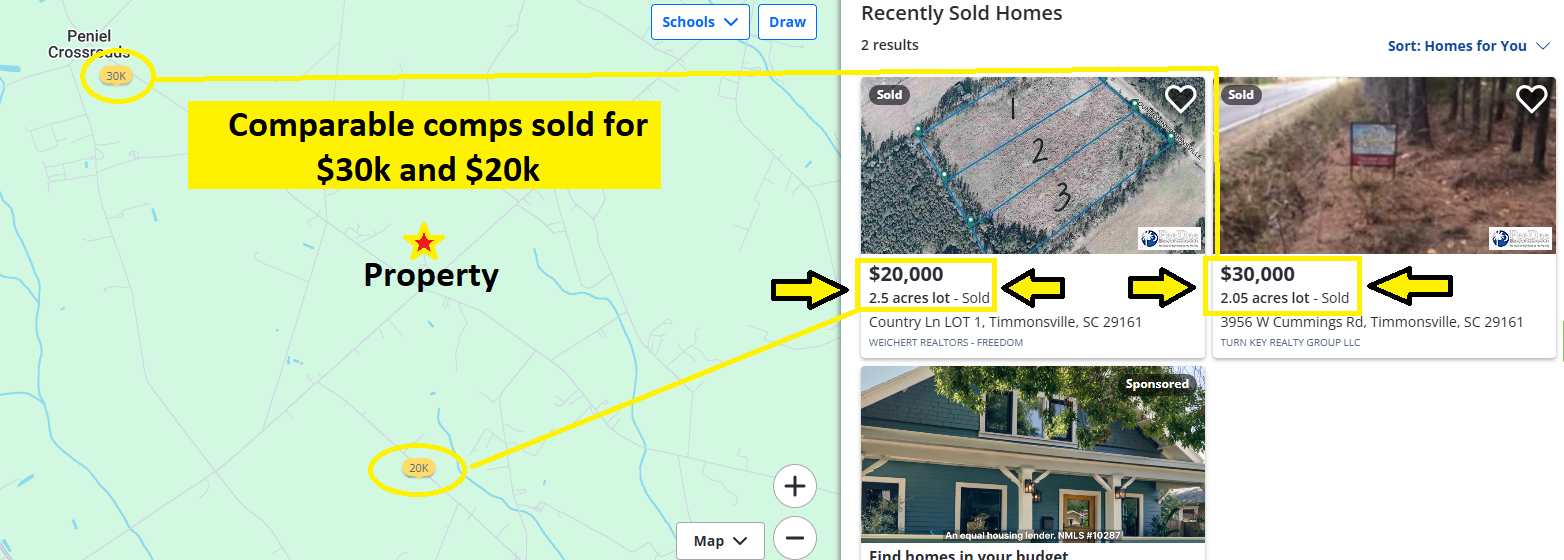The image size is (1564, 560).
Task: Open the Map view type dropdown
Action: [720, 541]
